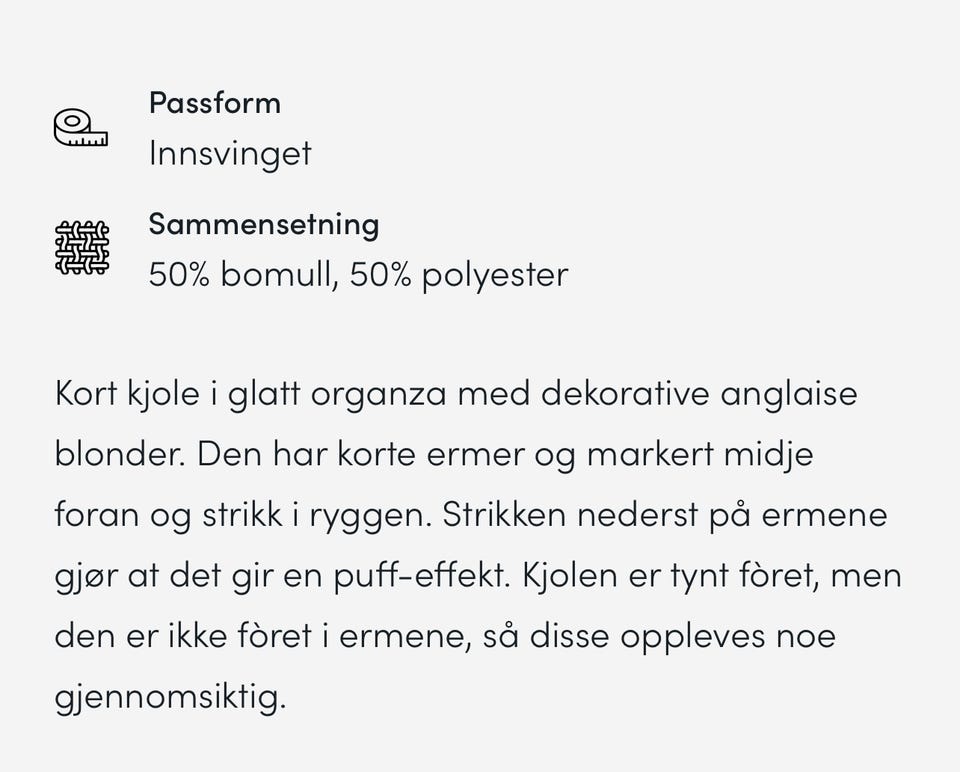Click the 50% bomull text

coord(239,274)
